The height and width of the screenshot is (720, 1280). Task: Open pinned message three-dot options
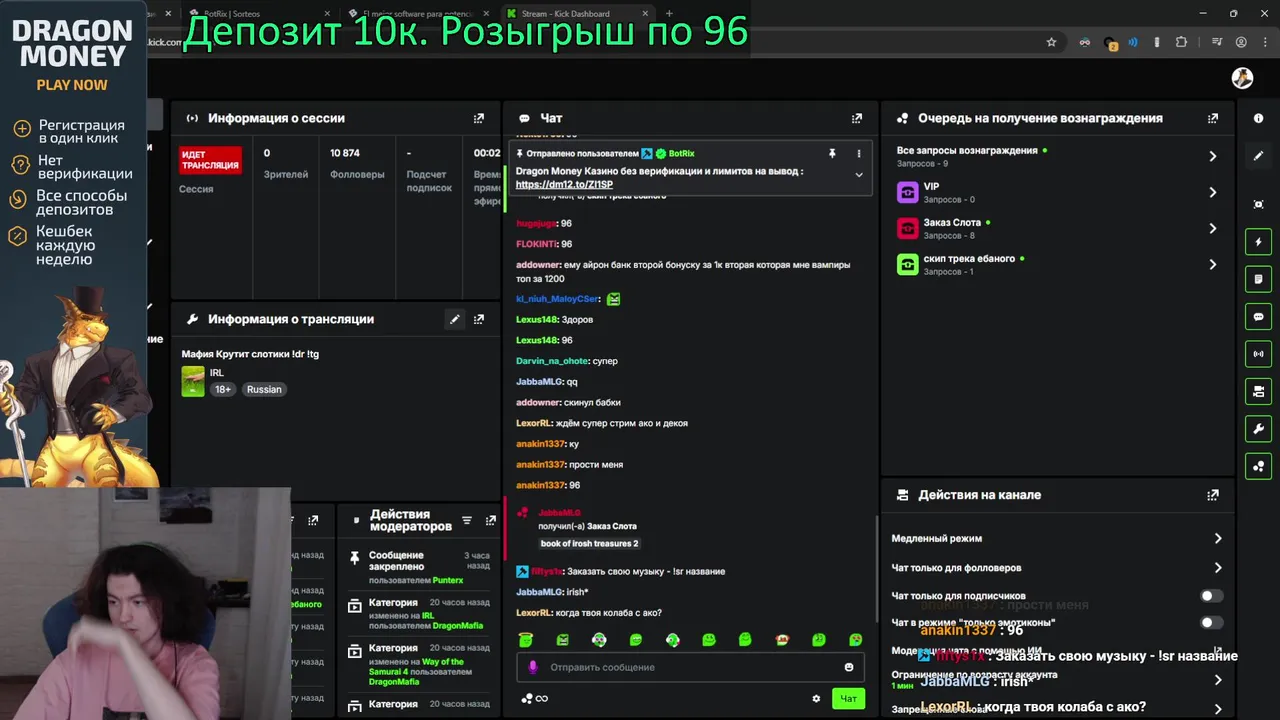(858, 153)
